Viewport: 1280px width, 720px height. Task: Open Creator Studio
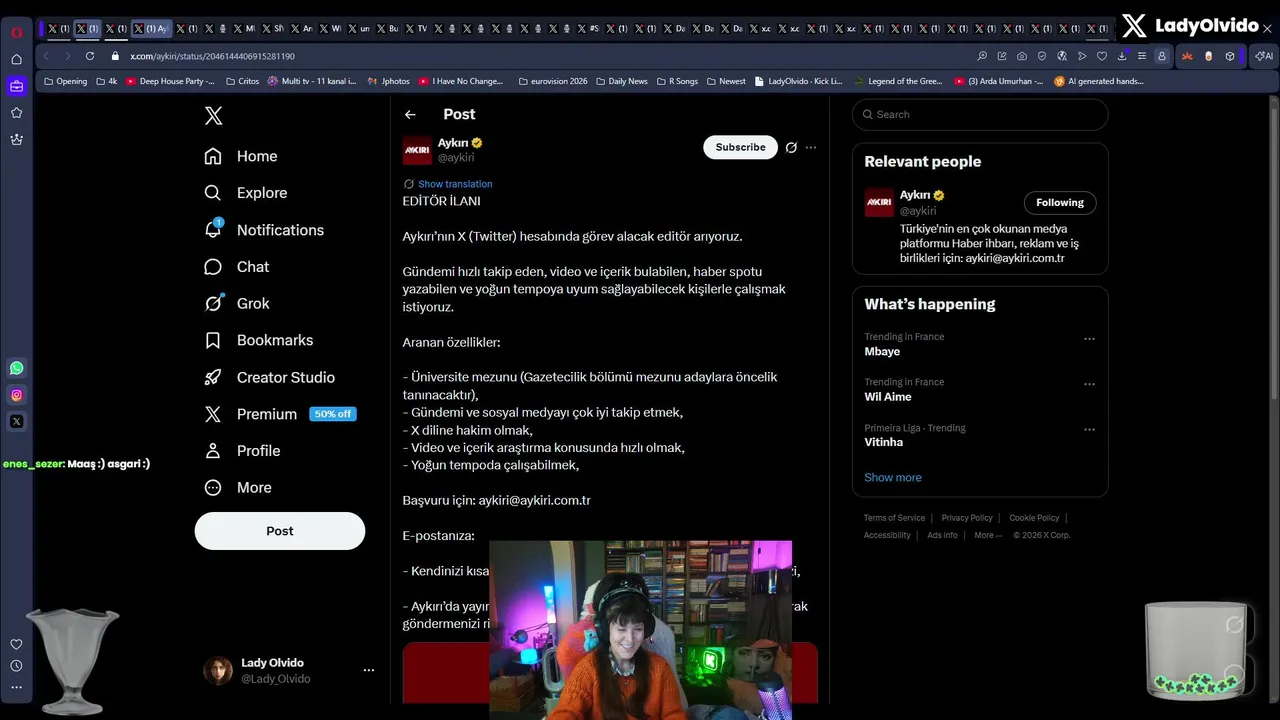(270, 377)
